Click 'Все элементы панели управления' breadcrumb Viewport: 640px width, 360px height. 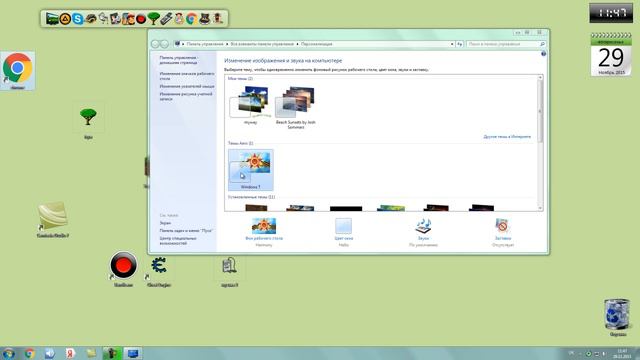pos(262,44)
